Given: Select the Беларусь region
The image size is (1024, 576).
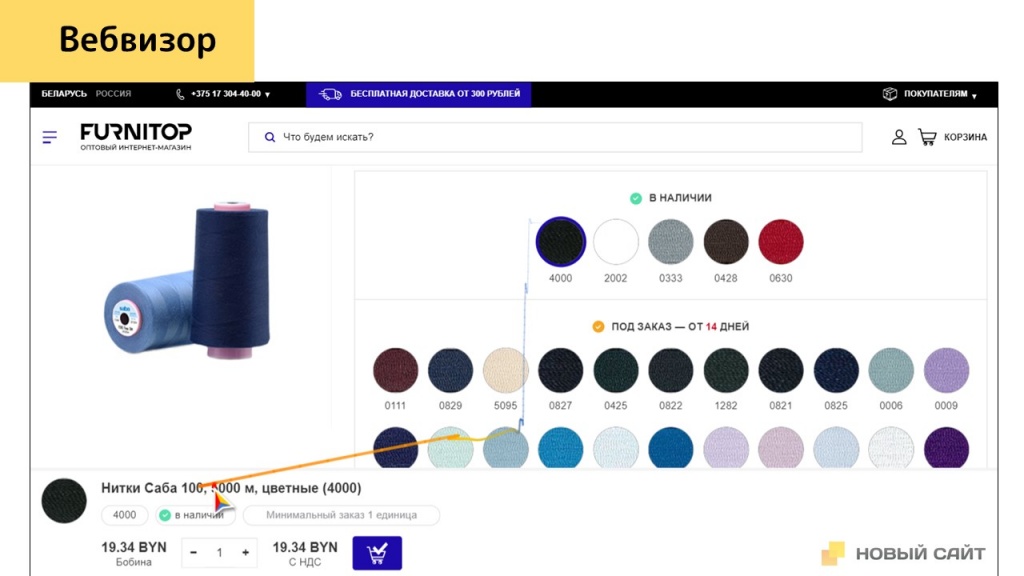Looking at the screenshot, I should coord(64,94).
